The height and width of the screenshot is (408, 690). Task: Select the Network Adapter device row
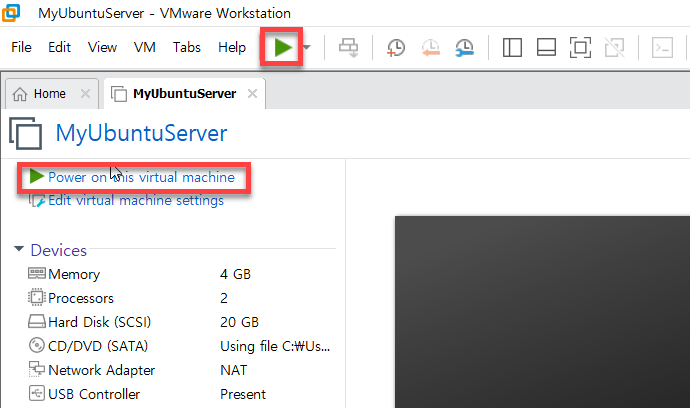click(x=180, y=370)
